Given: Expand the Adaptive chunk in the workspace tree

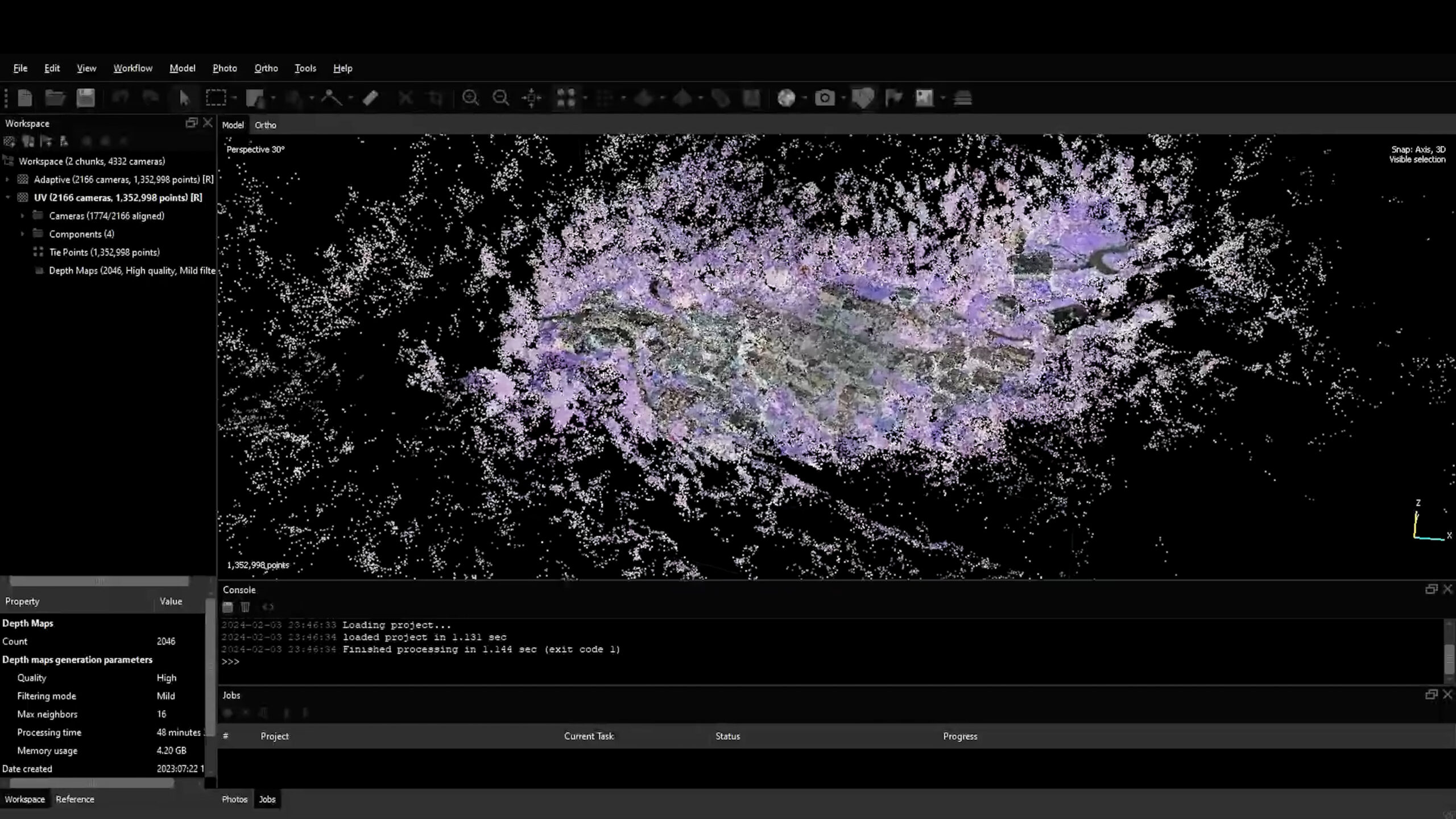Looking at the screenshot, I should click(7, 179).
